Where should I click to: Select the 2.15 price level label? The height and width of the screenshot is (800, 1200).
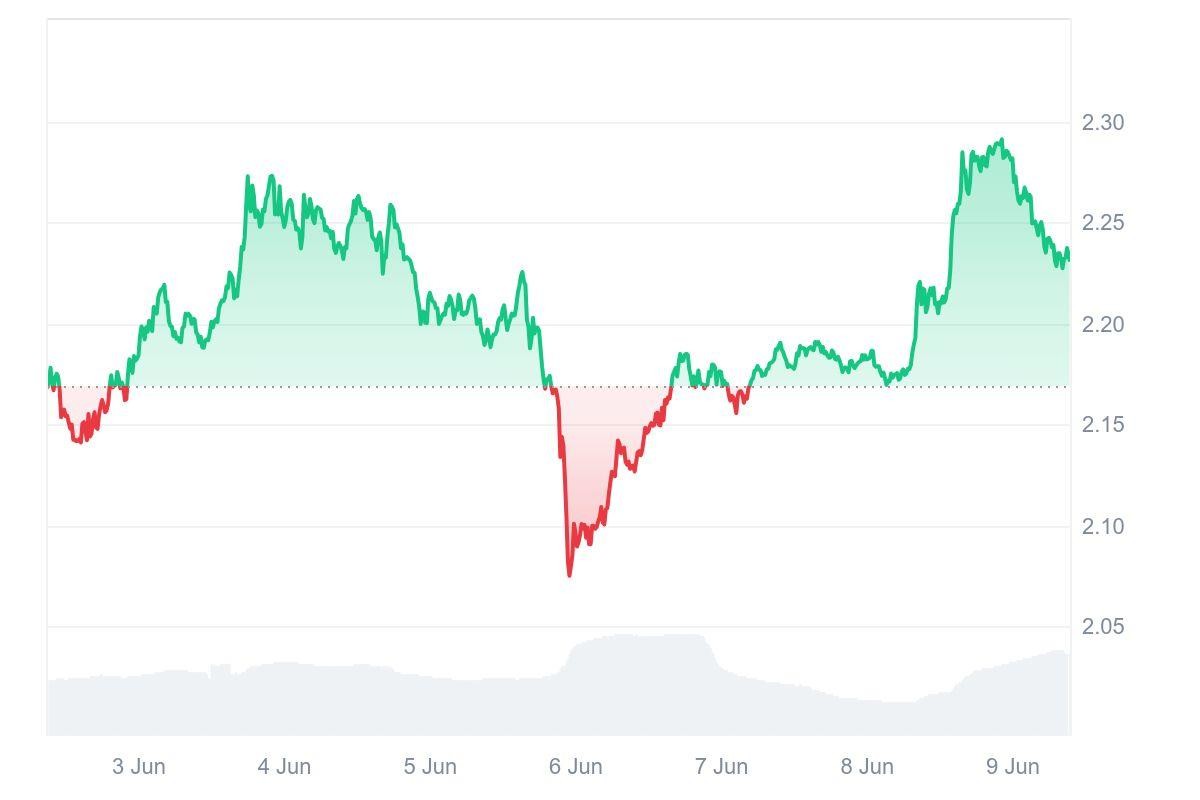1103,425
